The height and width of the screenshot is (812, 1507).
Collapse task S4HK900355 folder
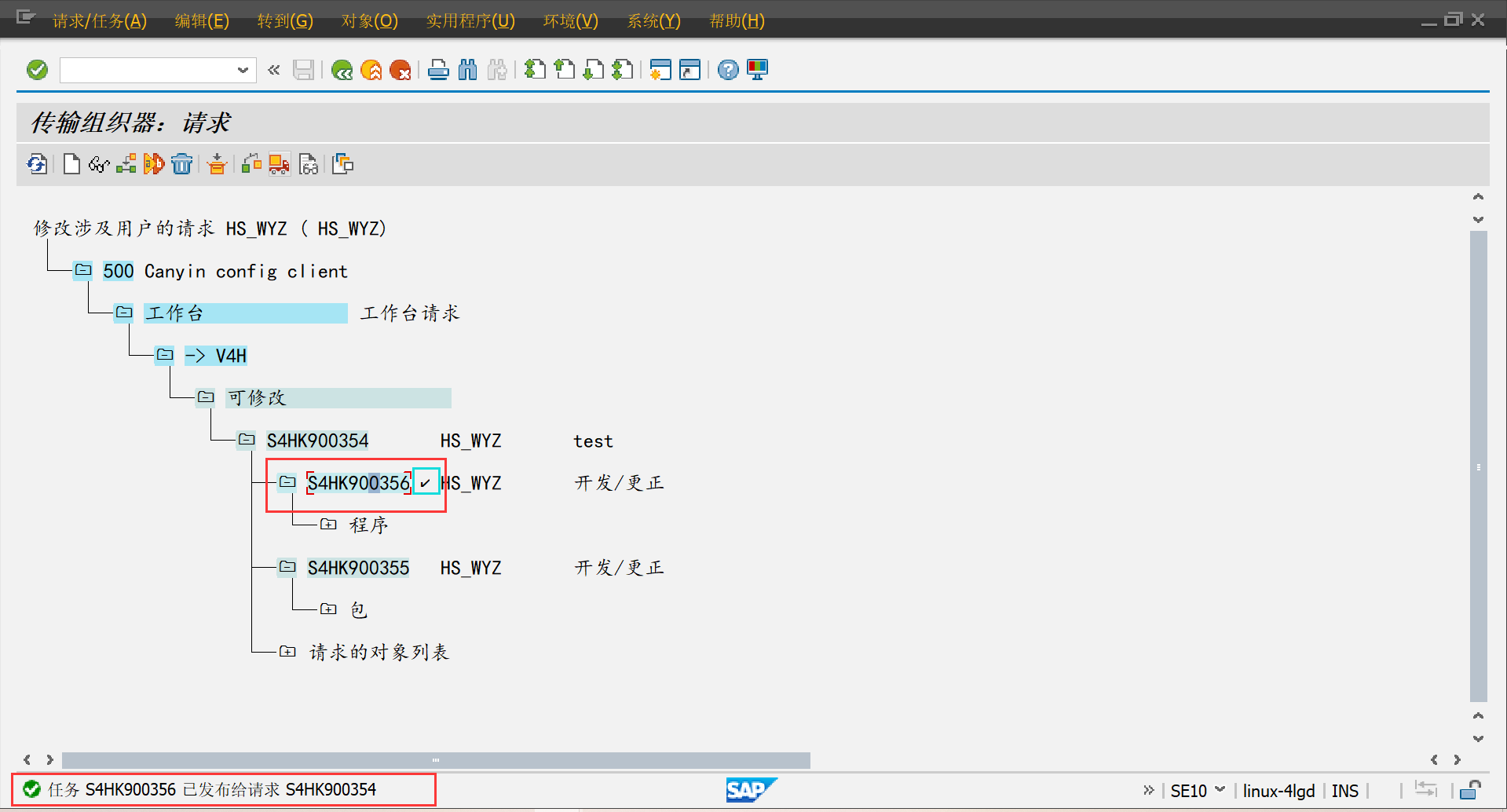287,567
